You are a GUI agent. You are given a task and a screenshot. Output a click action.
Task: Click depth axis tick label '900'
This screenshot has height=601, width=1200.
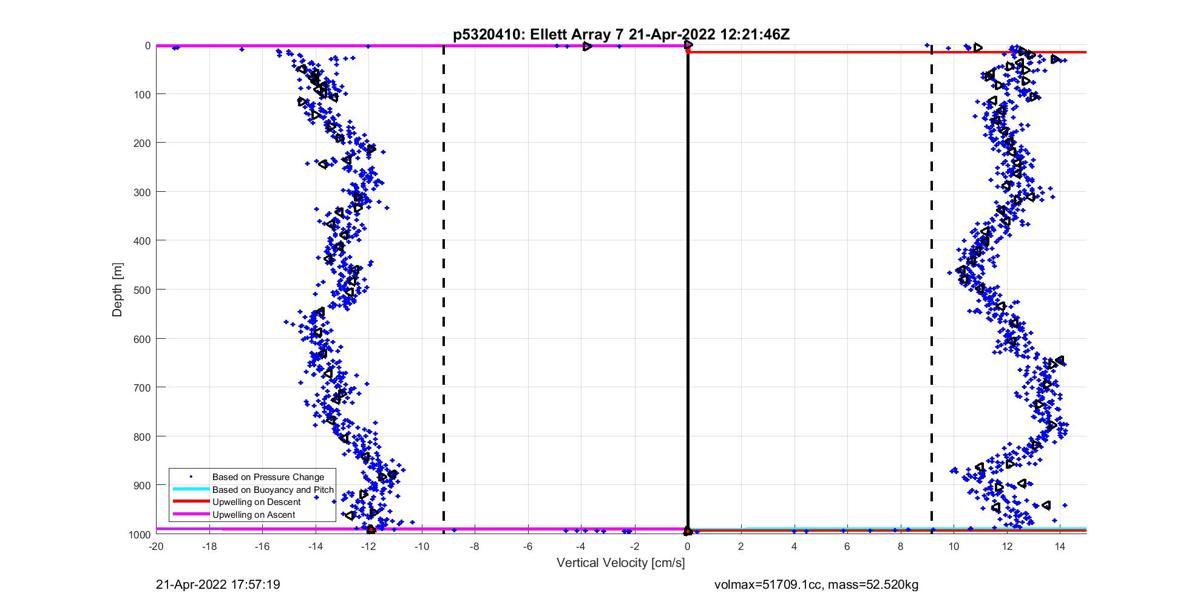coord(141,486)
